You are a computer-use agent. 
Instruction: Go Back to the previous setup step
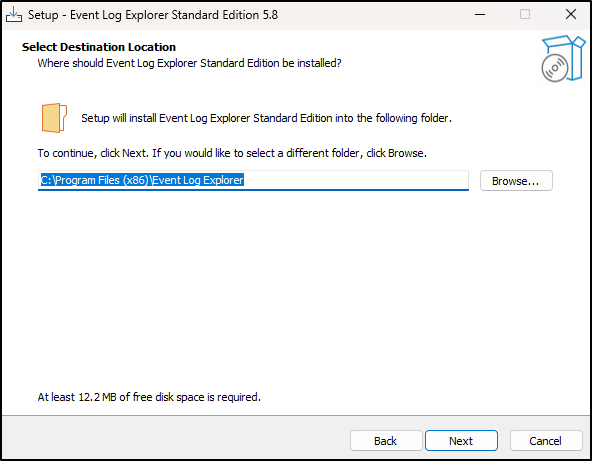click(x=385, y=441)
